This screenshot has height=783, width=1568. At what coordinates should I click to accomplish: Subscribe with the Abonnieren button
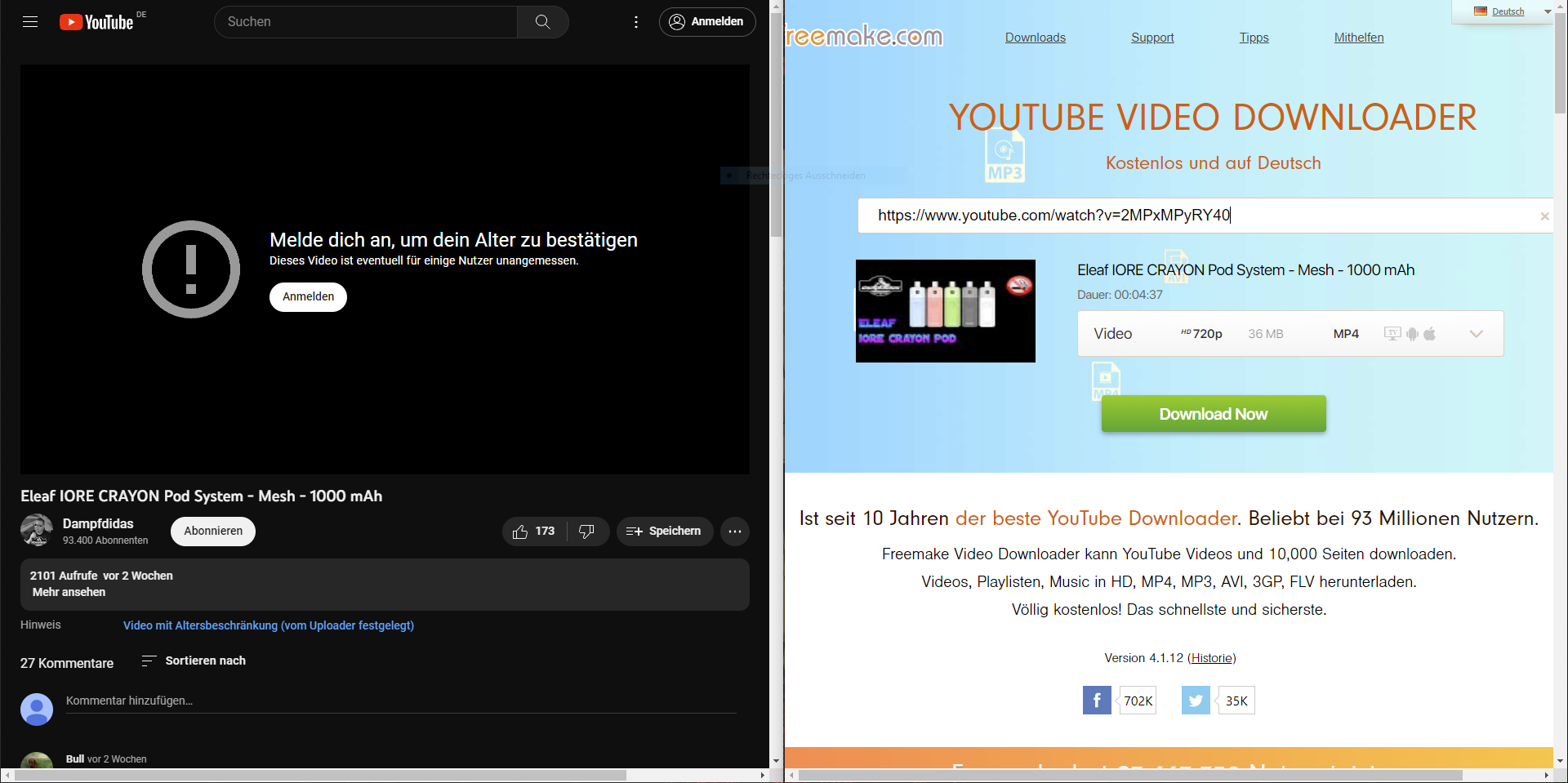213,532
